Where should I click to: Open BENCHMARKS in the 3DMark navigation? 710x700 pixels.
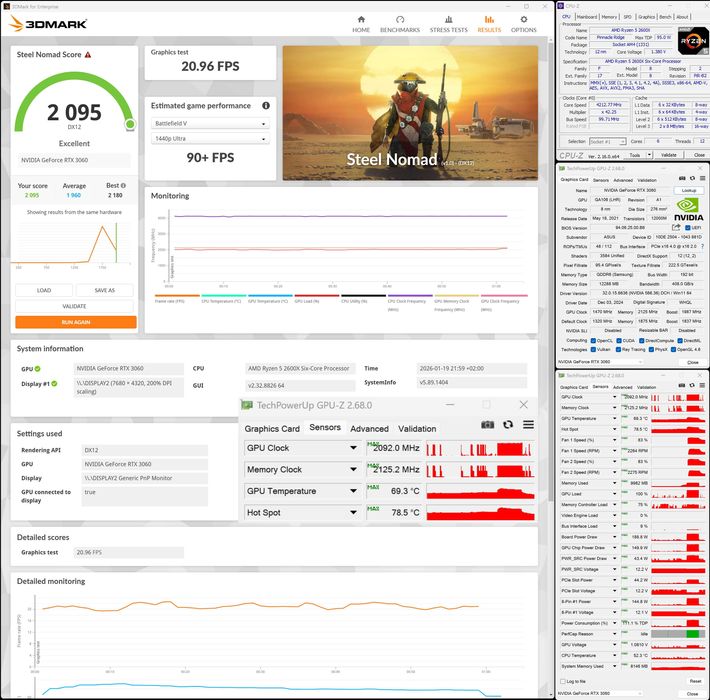point(400,24)
